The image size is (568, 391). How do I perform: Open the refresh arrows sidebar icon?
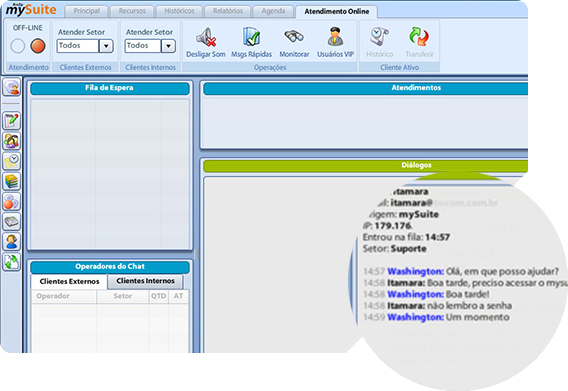[x=12, y=262]
